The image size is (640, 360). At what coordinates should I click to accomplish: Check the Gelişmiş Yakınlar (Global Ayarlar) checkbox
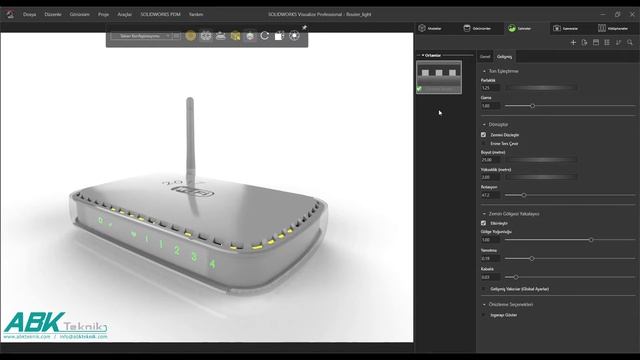(484, 289)
